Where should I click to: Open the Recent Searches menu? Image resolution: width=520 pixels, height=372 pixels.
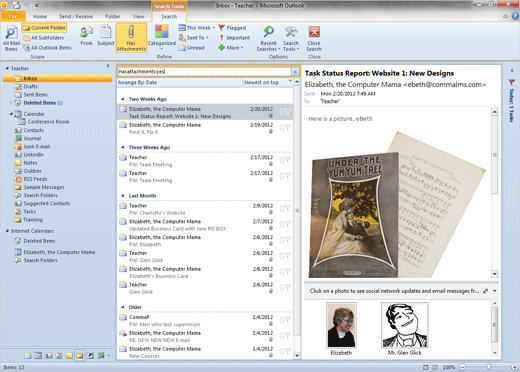[x=268, y=39]
